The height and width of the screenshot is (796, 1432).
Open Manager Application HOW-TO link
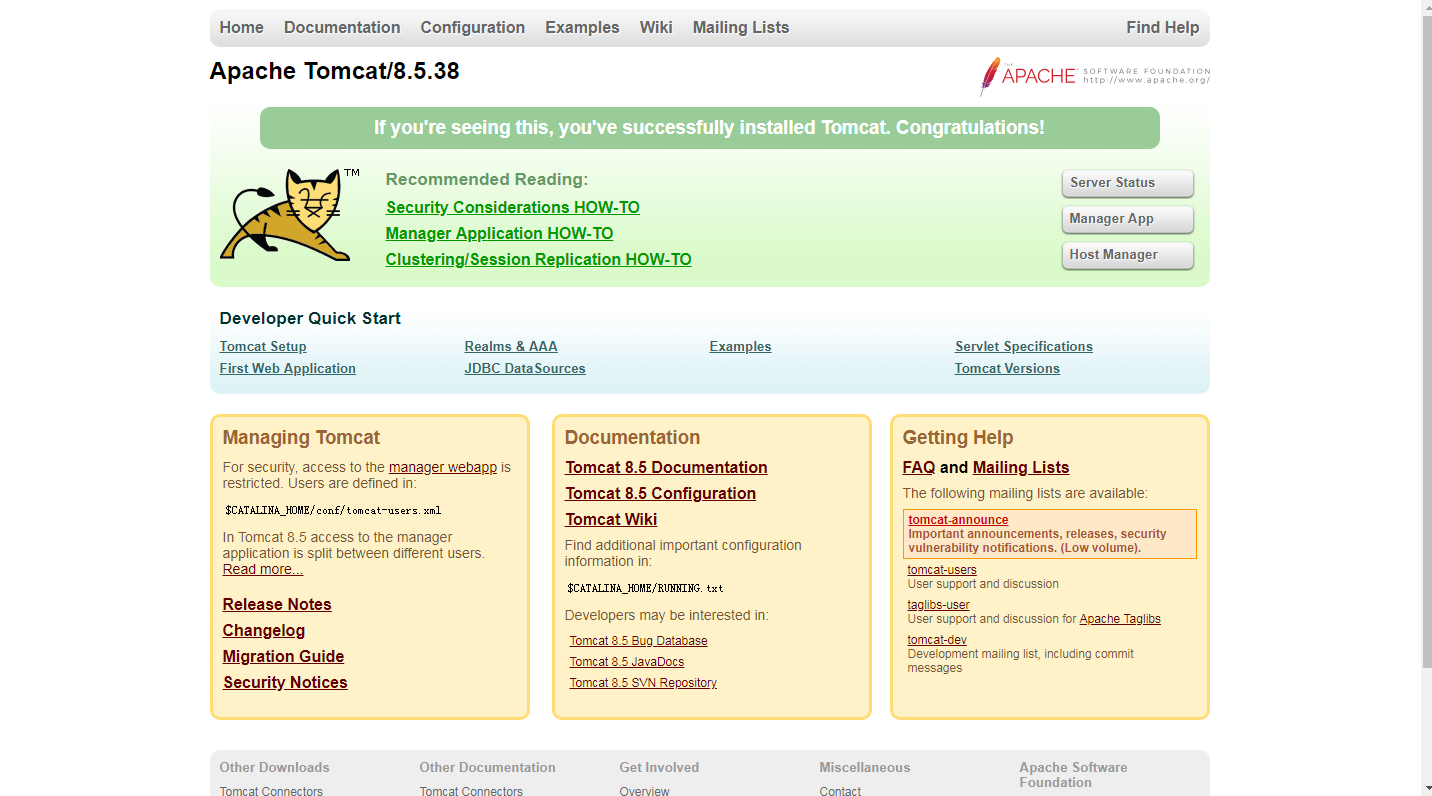coord(499,234)
